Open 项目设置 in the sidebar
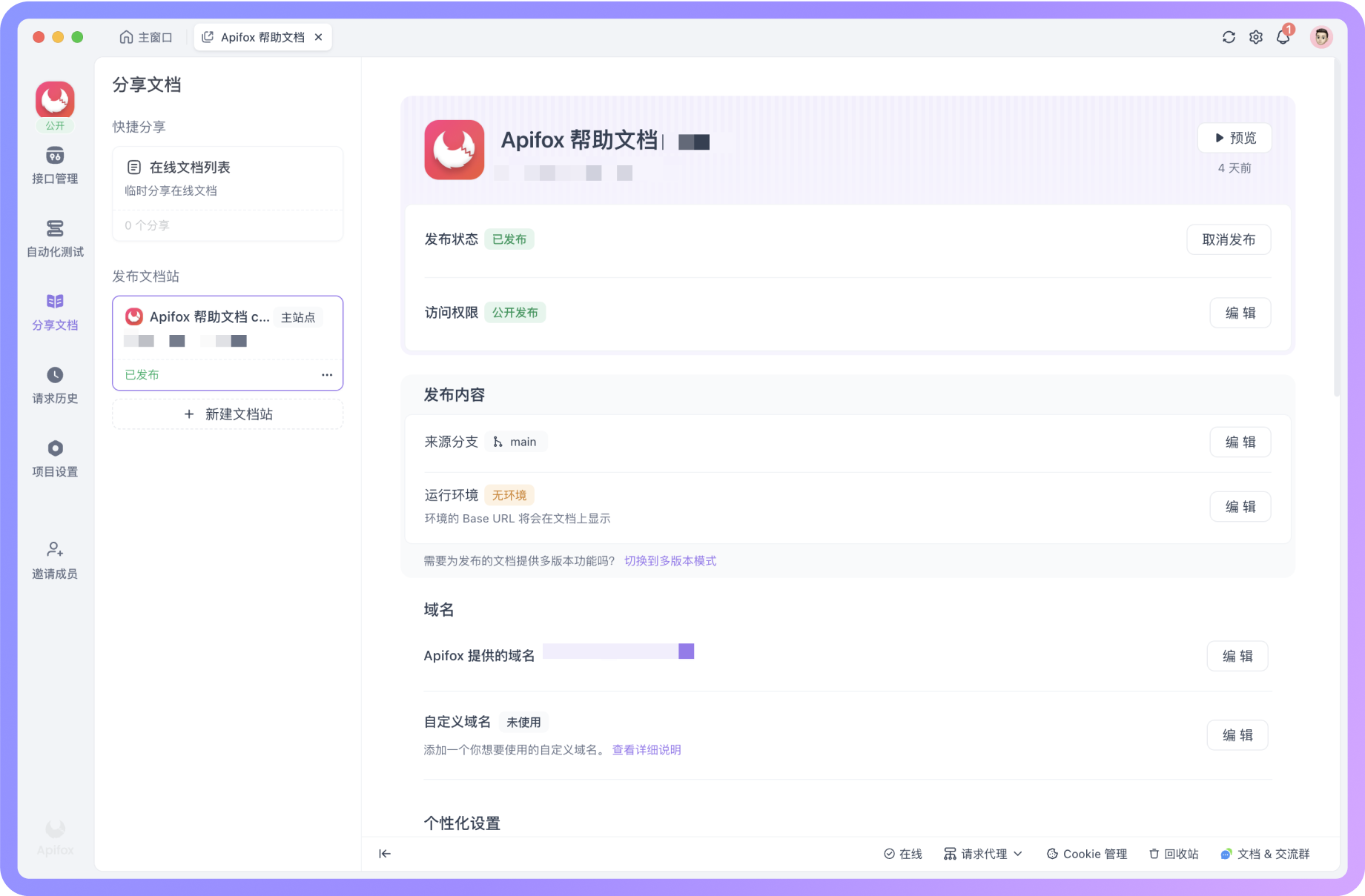The width and height of the screenshot is (1365, 896). tap(55, 459)
